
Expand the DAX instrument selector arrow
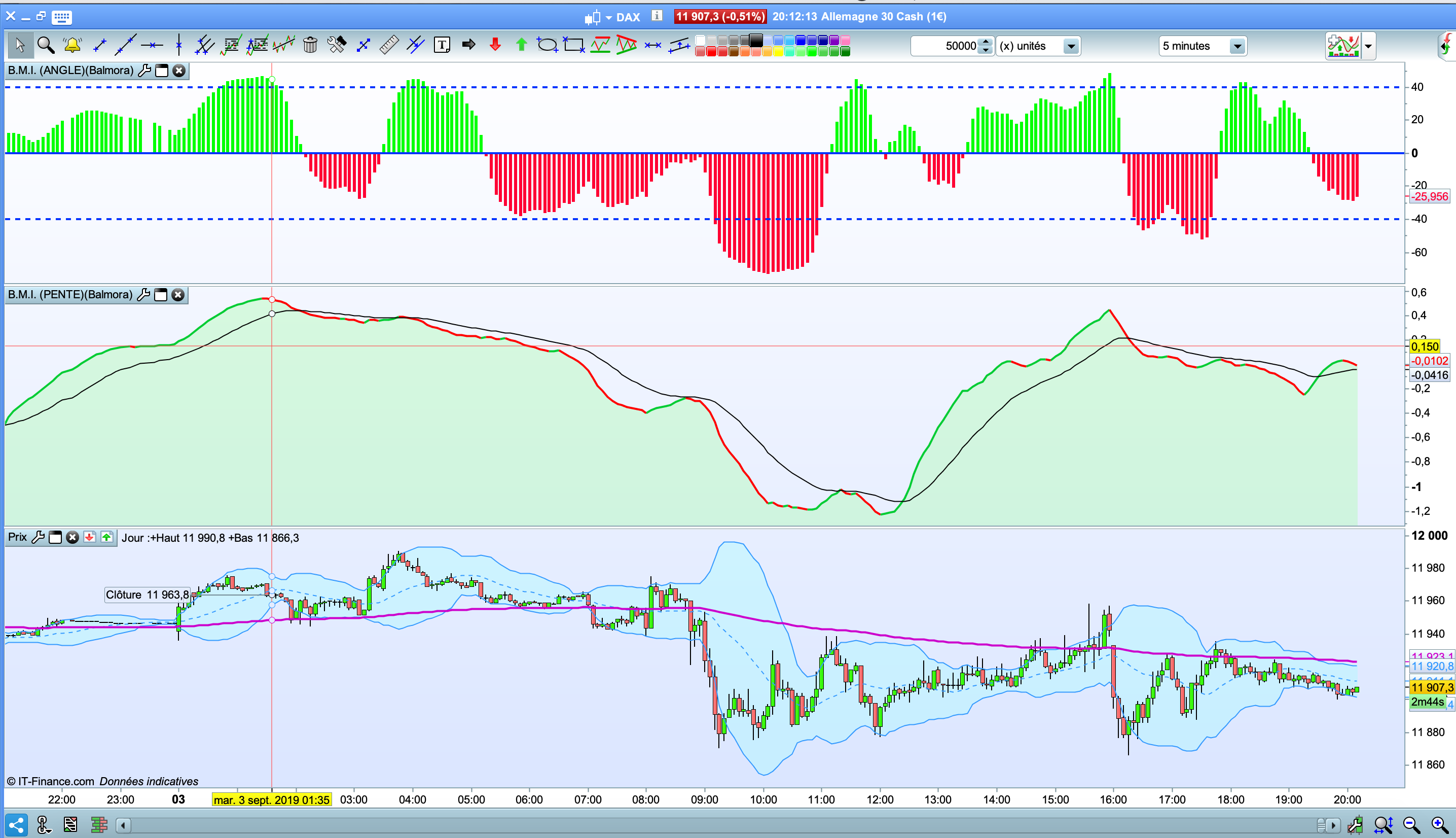(608, 18)
